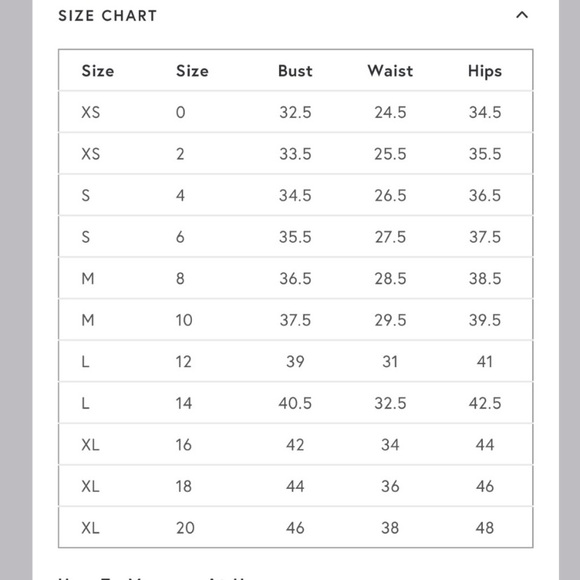
Task: Click waist value 27.5
Action: (x=390, y=237)
